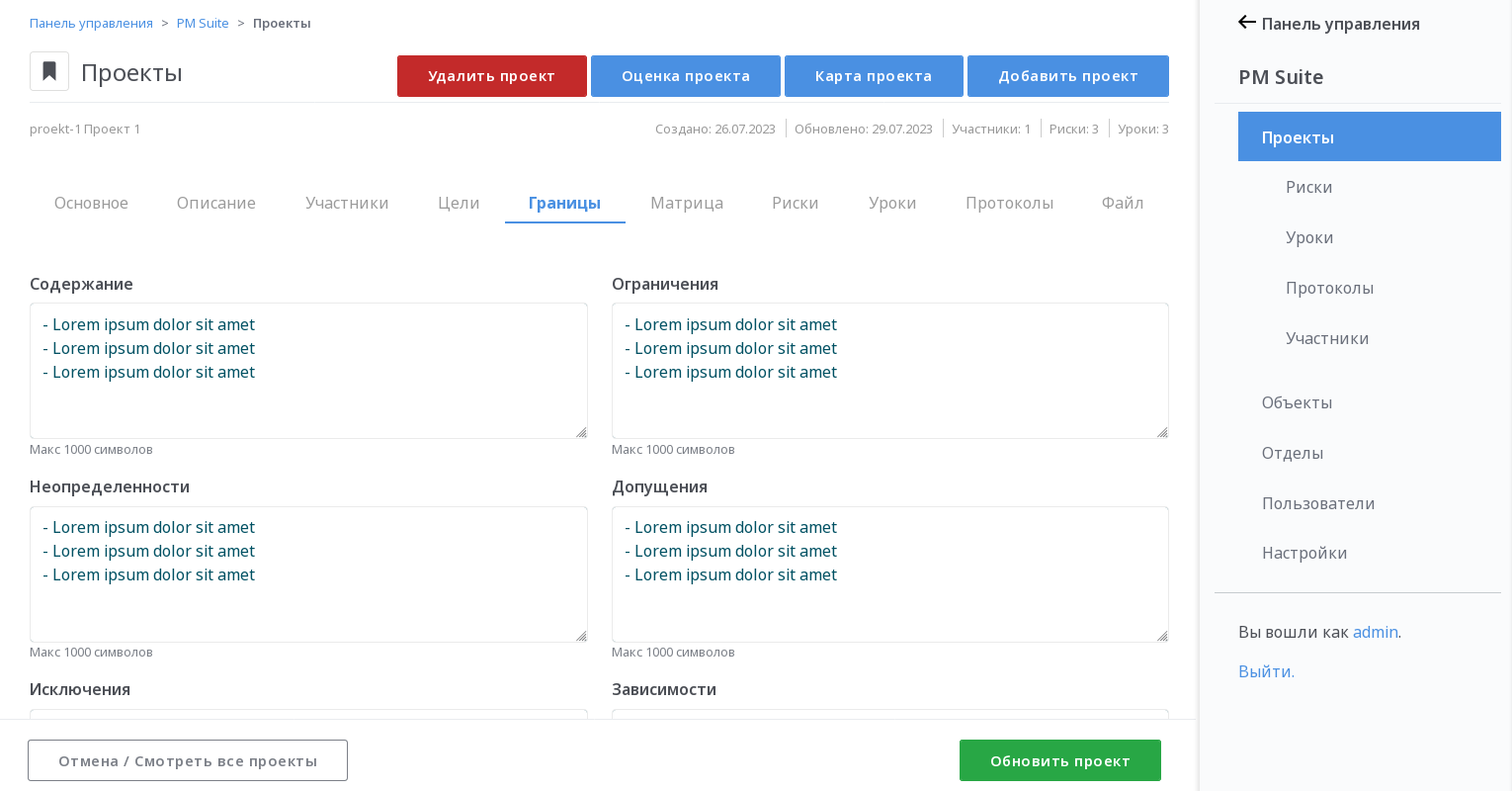Click resize grip of Ограничения textarea
Image resolution: width=1512 pixels, height=791 pixels.
click(x=1162, y=432)
